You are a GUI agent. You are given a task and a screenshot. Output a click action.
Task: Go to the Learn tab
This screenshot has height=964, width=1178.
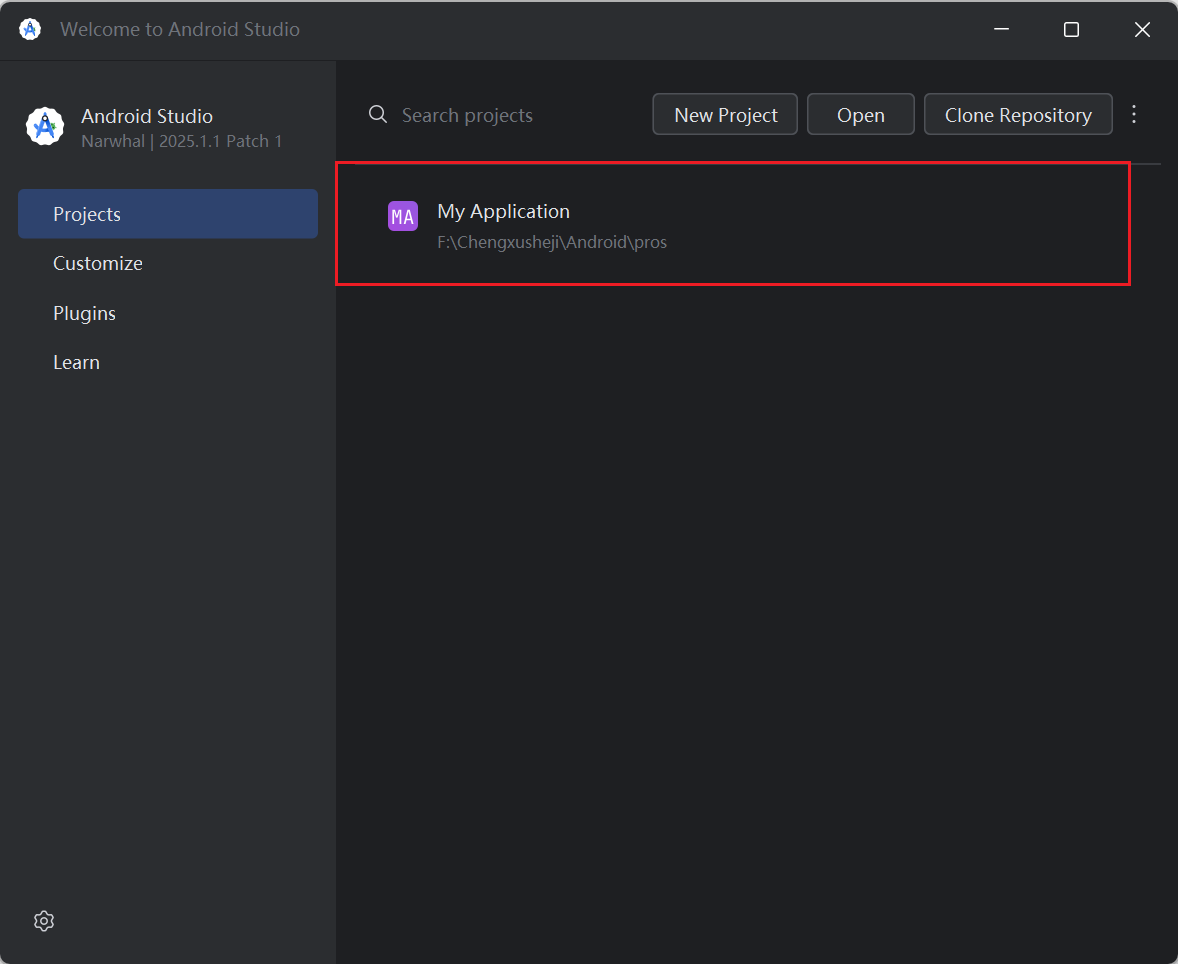click(x=168, y=362)
